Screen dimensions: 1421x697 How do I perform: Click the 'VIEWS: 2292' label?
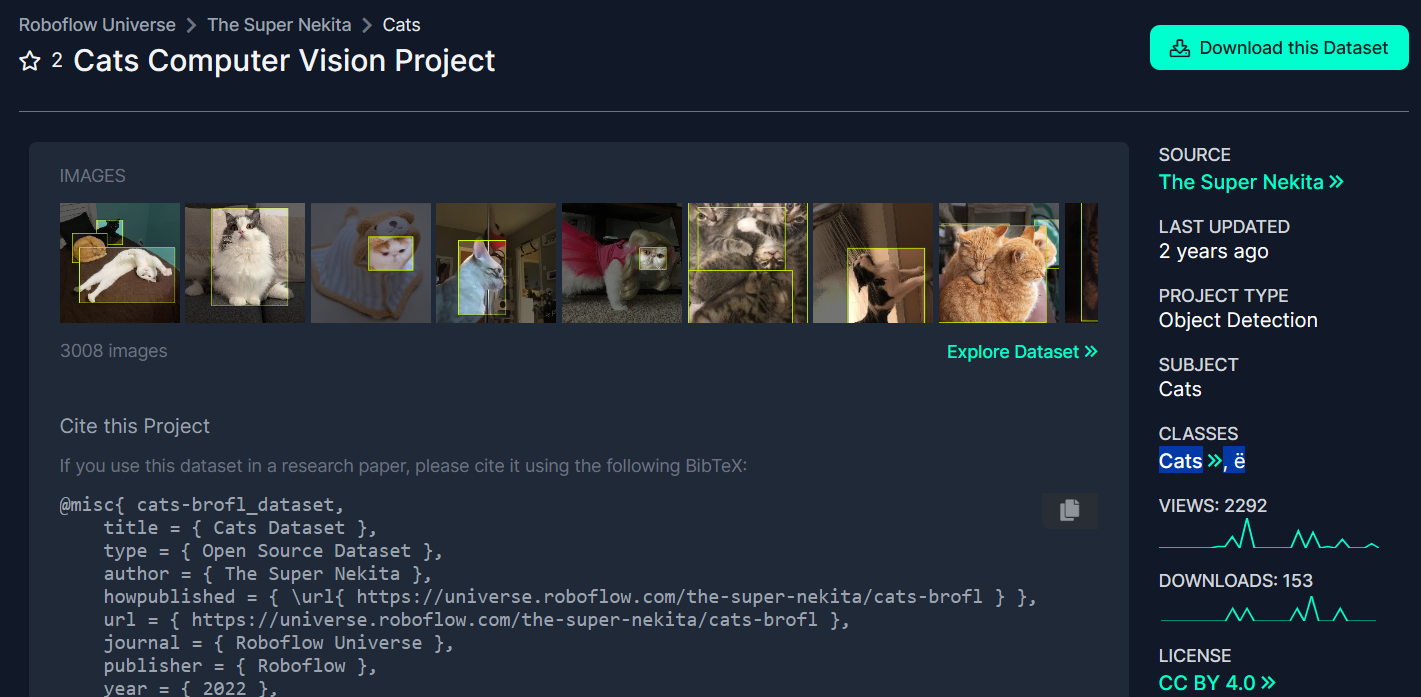1213,506
